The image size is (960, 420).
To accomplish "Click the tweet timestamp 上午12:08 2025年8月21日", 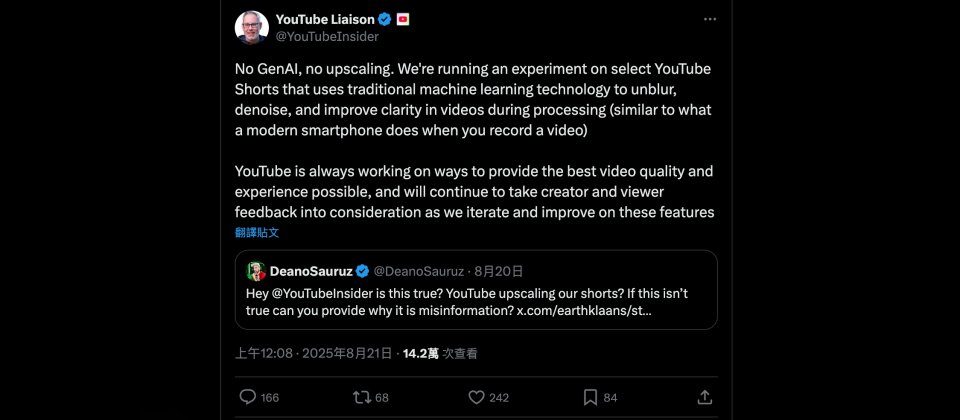I will (x=313, y=353).
